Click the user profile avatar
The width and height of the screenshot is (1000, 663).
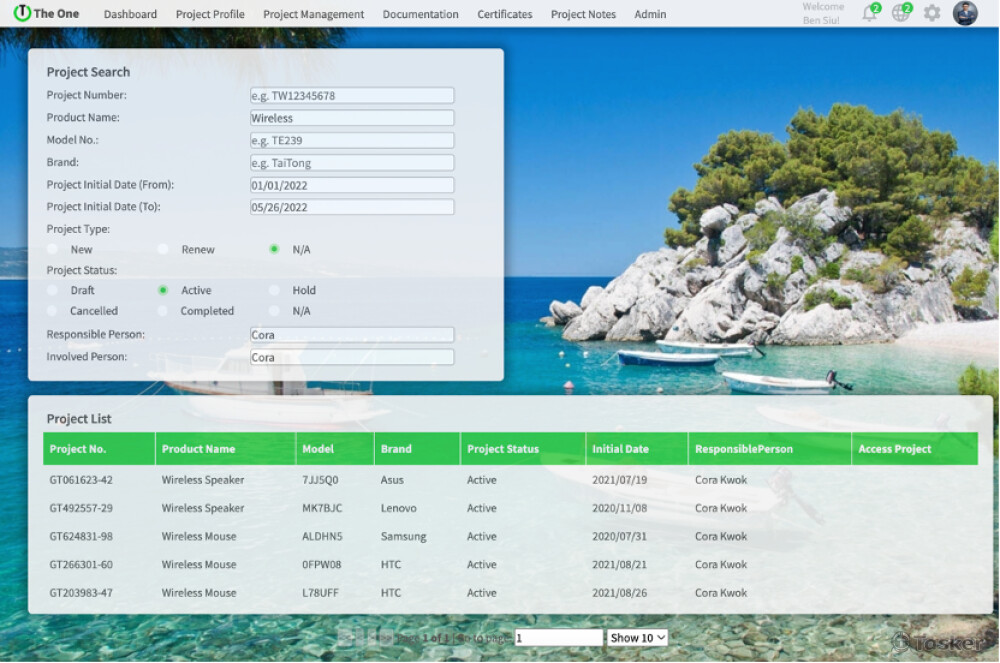tap(965, 13)
